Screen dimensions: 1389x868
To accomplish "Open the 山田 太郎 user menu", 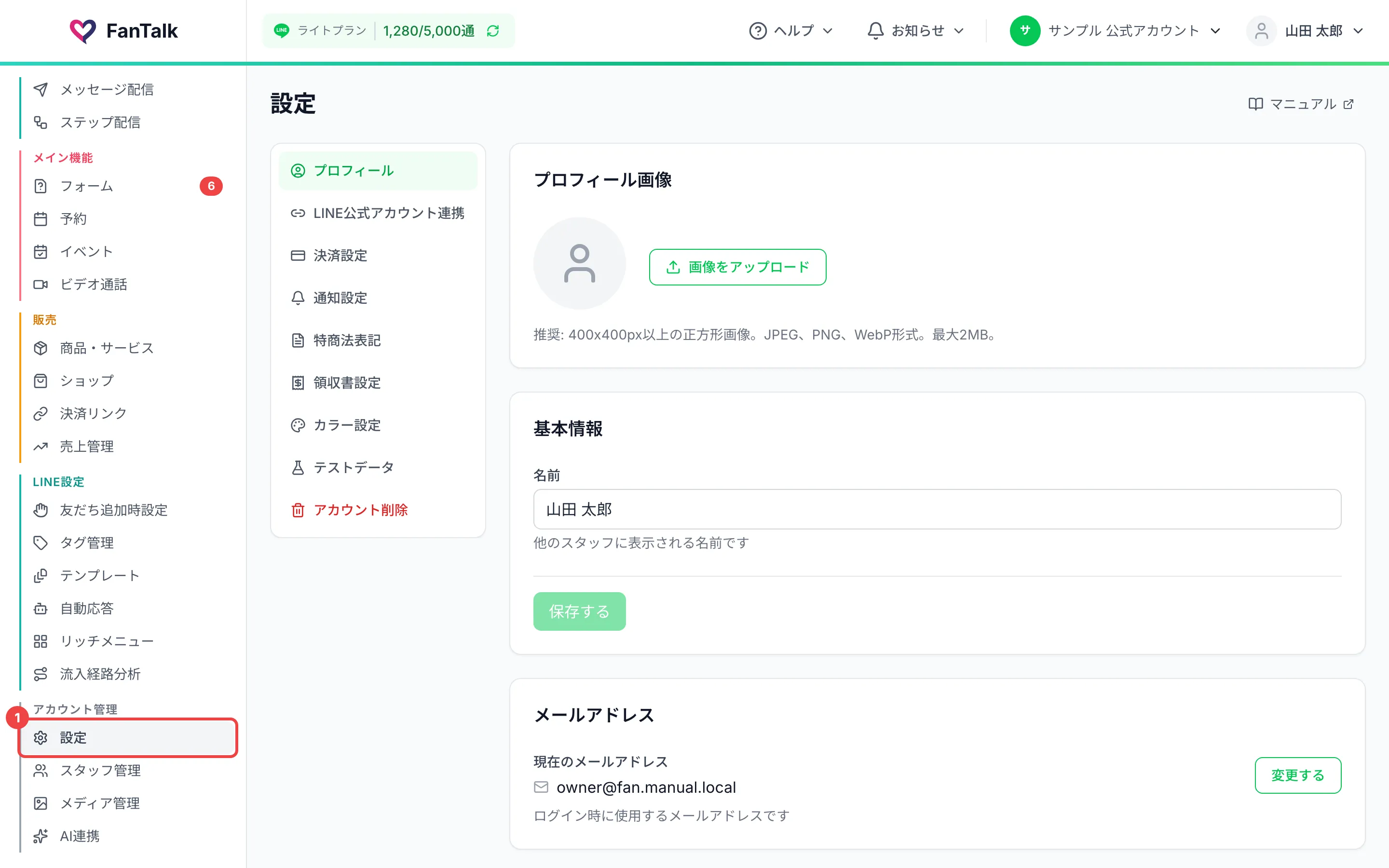I will (1304, 31).
